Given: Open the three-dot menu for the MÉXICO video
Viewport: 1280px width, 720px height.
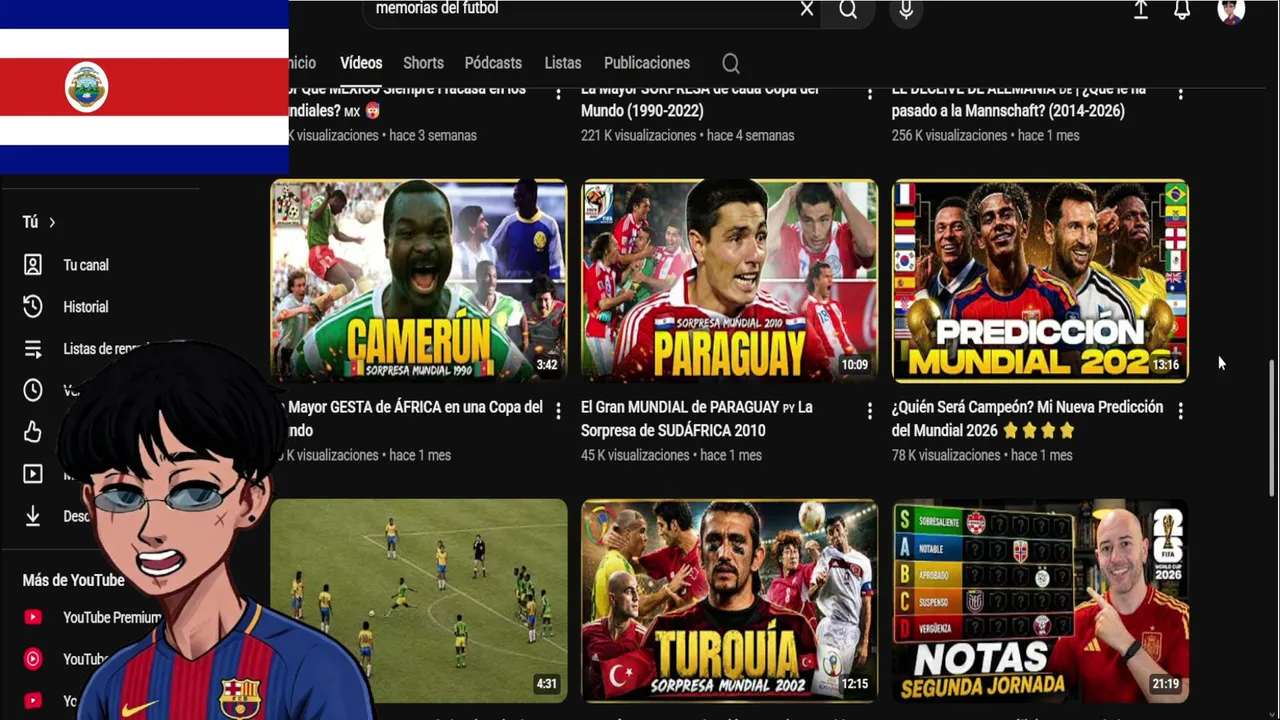Looking at the screenshot, I should [x=558, y=93].
